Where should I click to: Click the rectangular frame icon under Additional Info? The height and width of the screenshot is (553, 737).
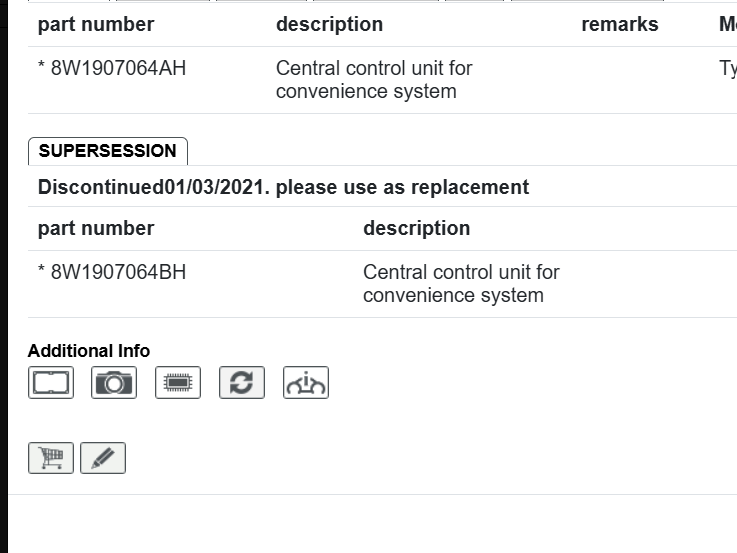pyautogui.click(x=51, y=382)
